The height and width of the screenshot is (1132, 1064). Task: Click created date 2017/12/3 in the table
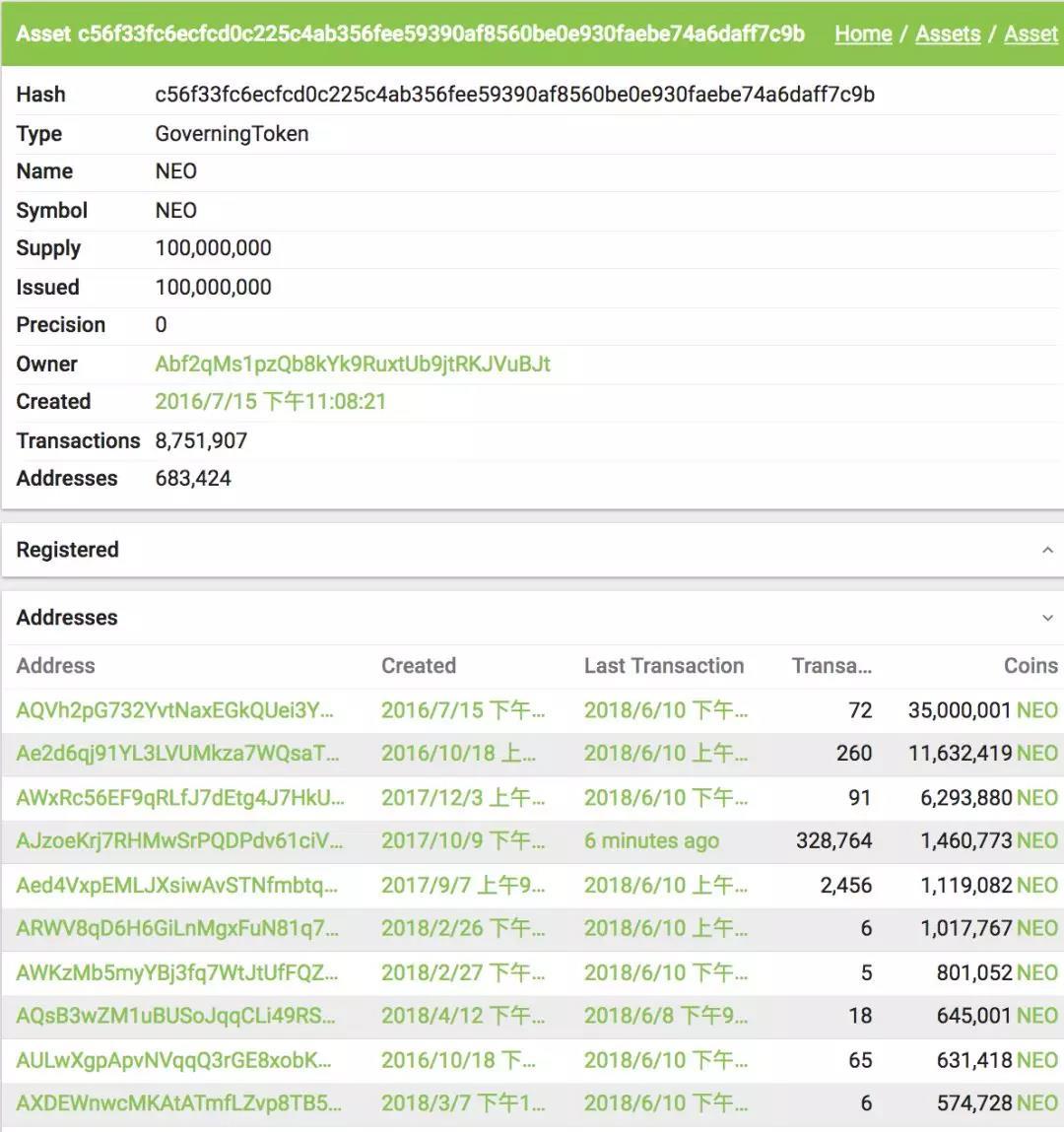pos(463,798)
